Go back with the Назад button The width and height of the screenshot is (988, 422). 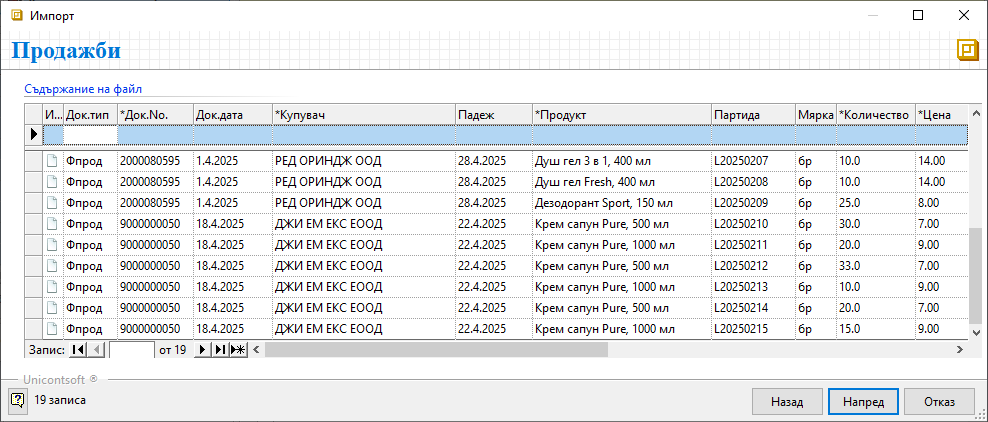tap(786, 401)
